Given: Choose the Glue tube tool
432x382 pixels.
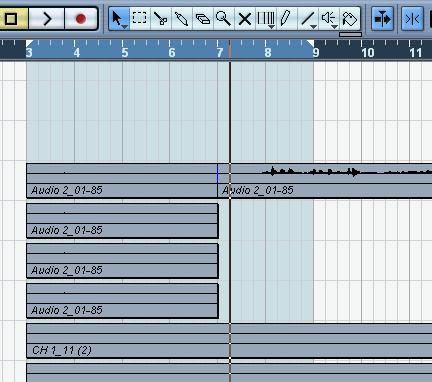Looking at the screenshot, I should coord(182,18).
